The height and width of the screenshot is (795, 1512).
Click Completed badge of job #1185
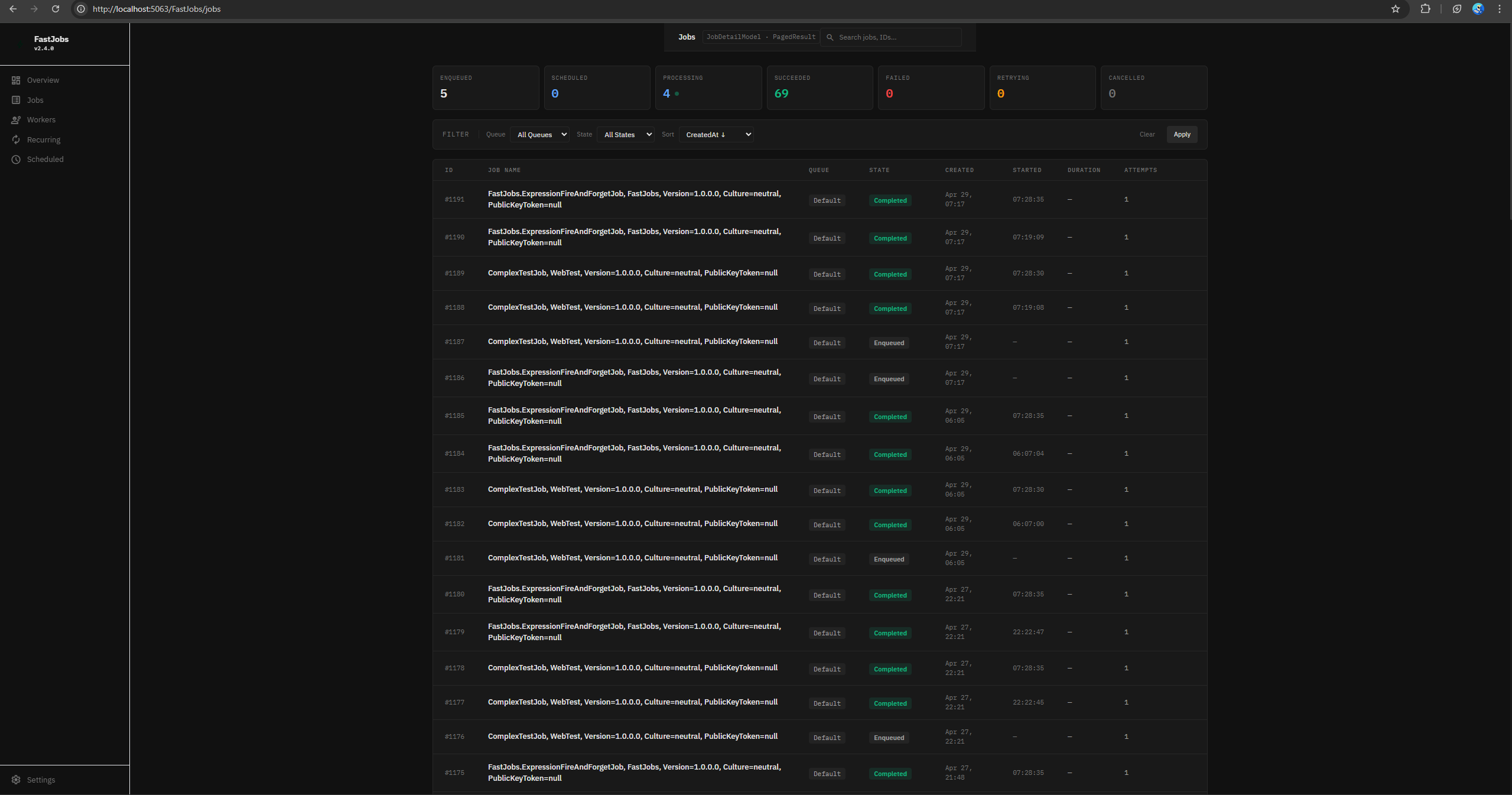(x=890, y=417)
